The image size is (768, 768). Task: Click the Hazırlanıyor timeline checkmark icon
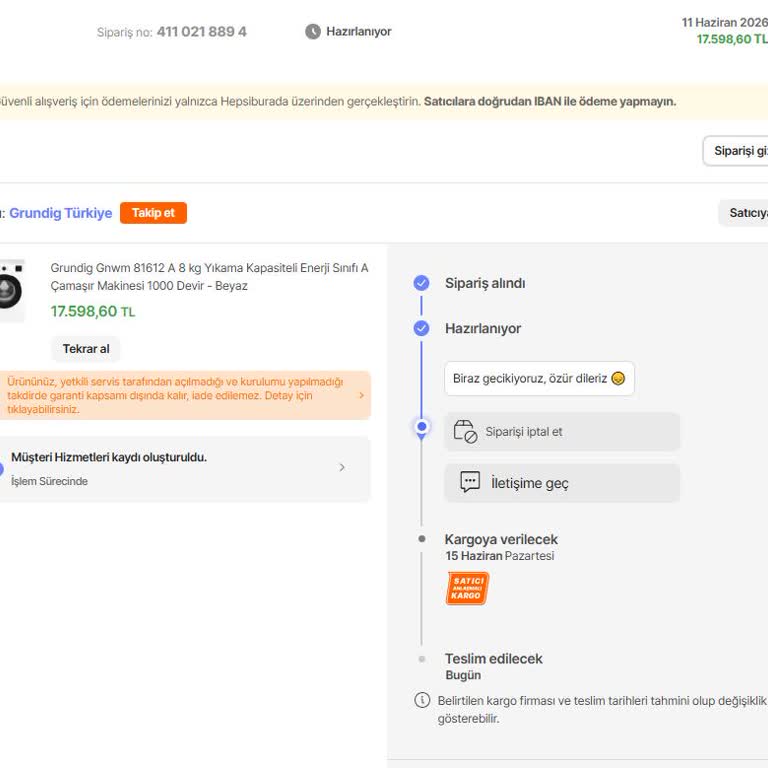coord(421,328)
